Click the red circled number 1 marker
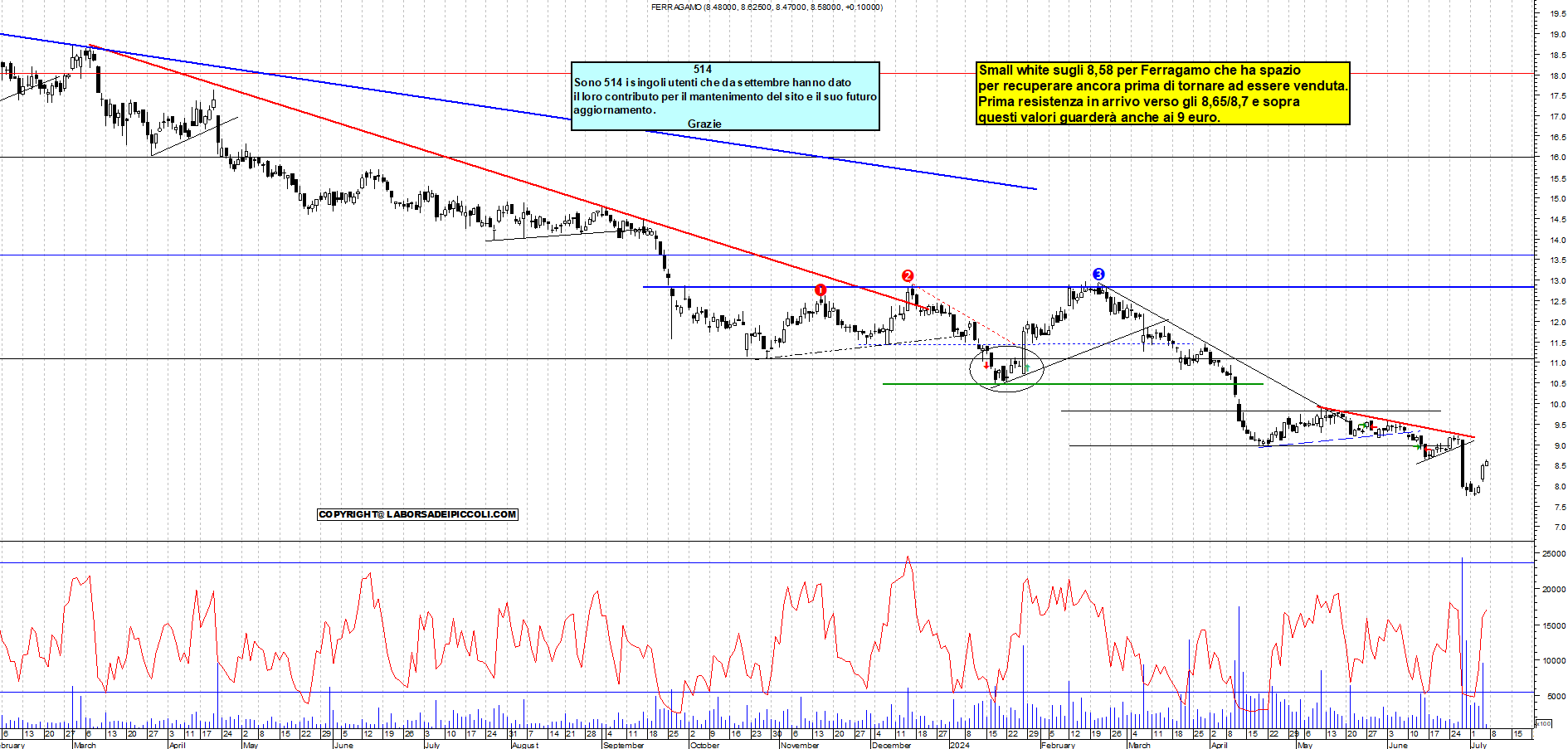Image resolution: width=1568 pixels, height=749 pixels. click(821, 289)
